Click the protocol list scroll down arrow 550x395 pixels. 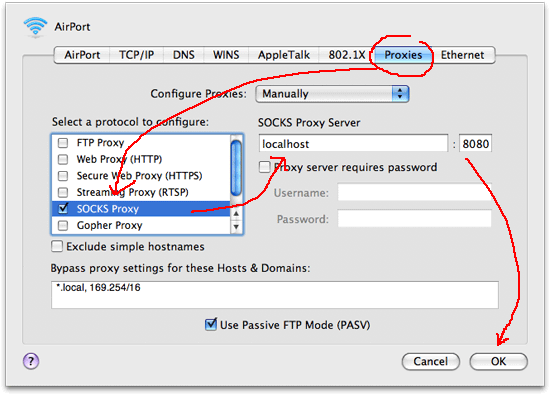tap(236, 227)
